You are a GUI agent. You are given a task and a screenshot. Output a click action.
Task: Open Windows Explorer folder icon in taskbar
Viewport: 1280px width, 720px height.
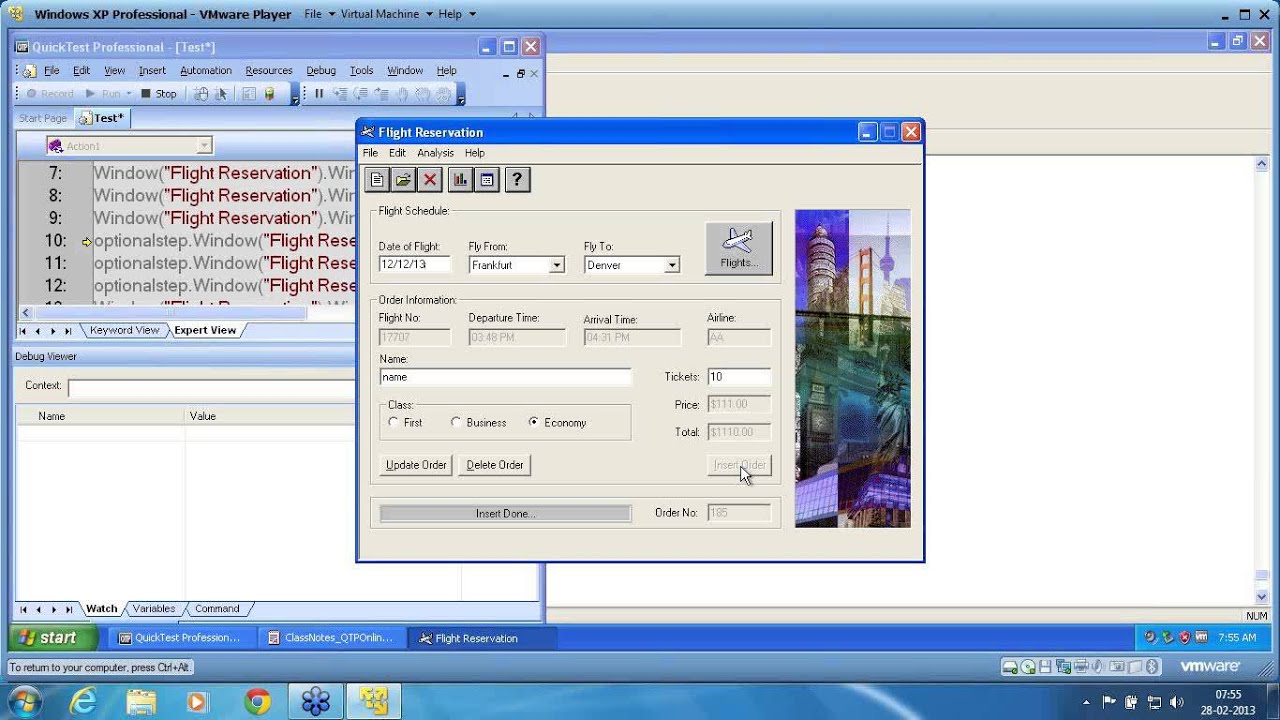[x=141, y=702]
